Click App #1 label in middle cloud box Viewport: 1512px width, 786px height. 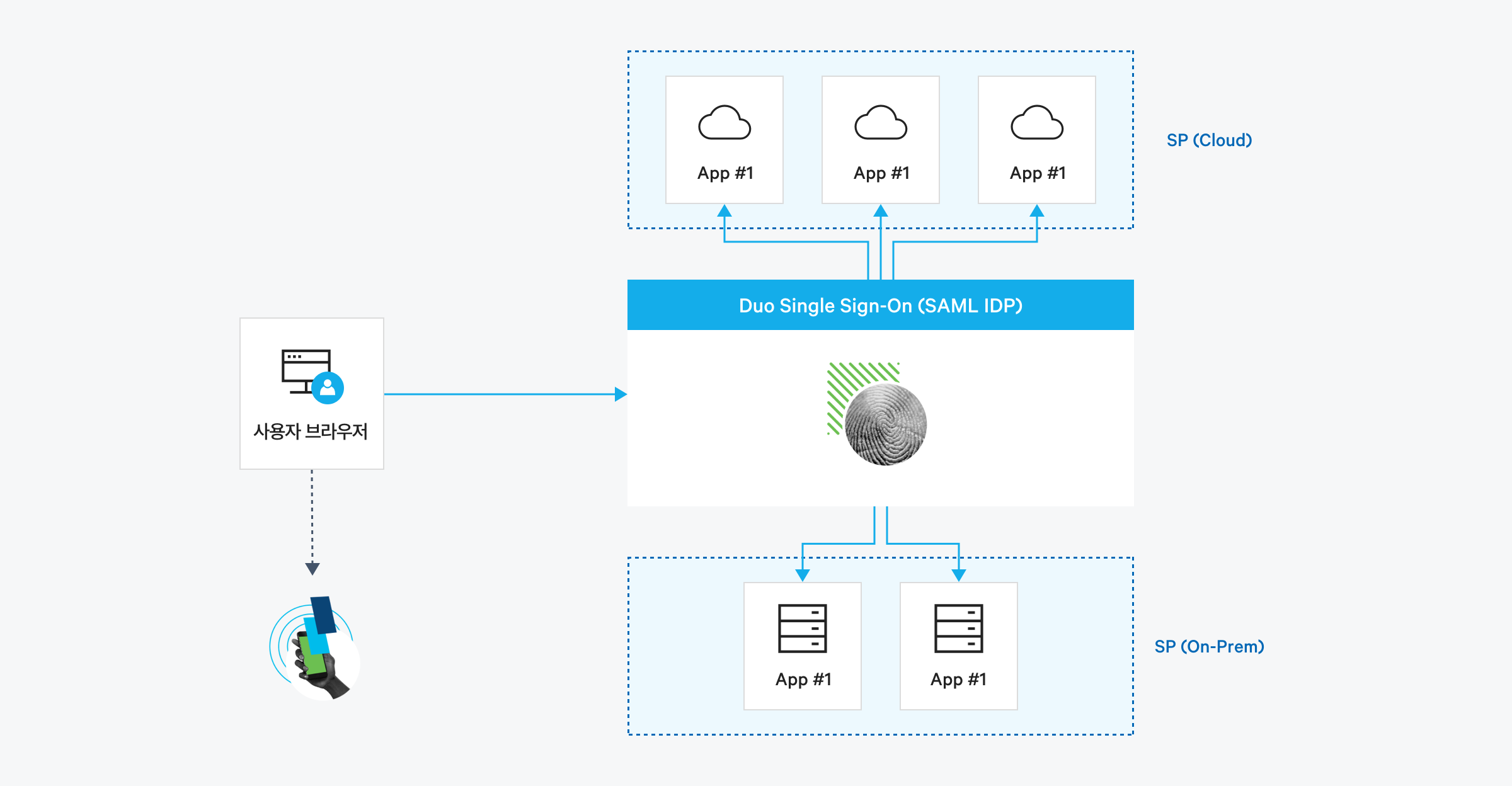point(881,173)
